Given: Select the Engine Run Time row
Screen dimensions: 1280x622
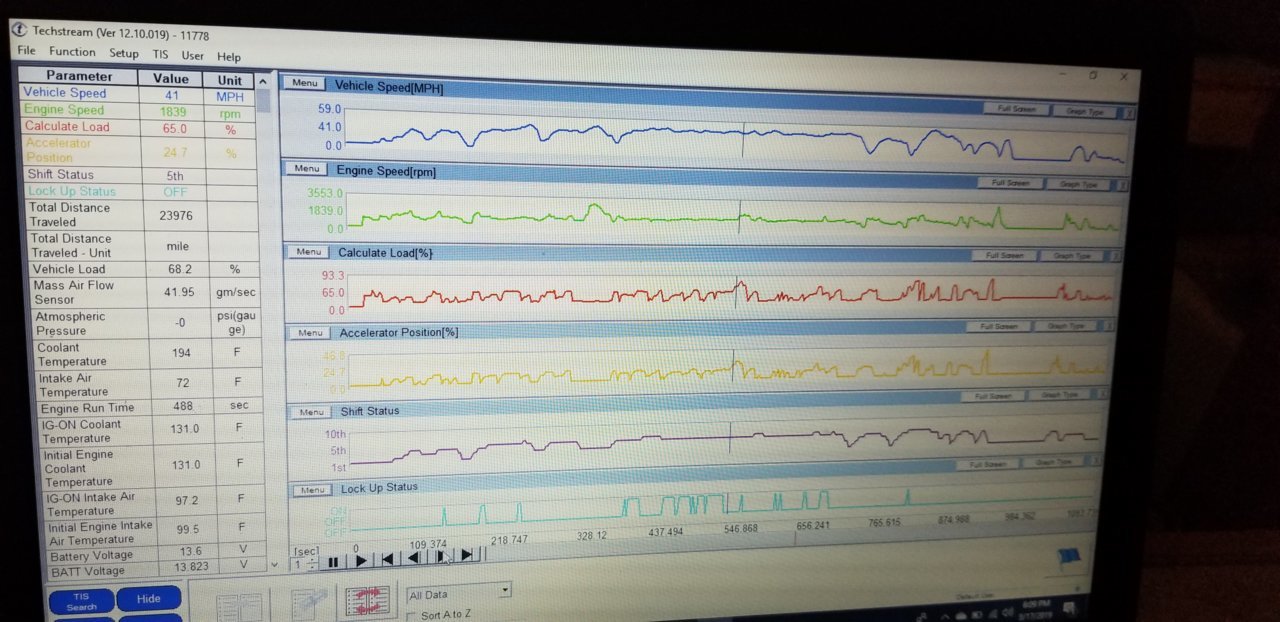Looking at the screenshot, I should [x=150, y=408].
